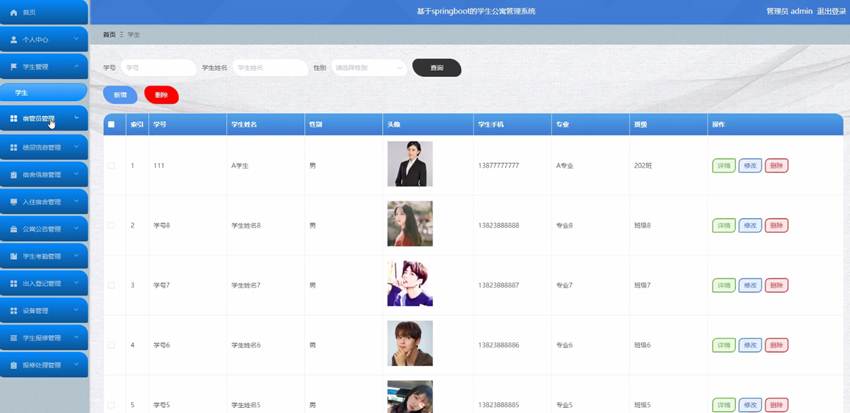Click the building icon for 公寓公告管理
Image resolution: width=850 pixels, height=413 pixels.
(14, 229)
